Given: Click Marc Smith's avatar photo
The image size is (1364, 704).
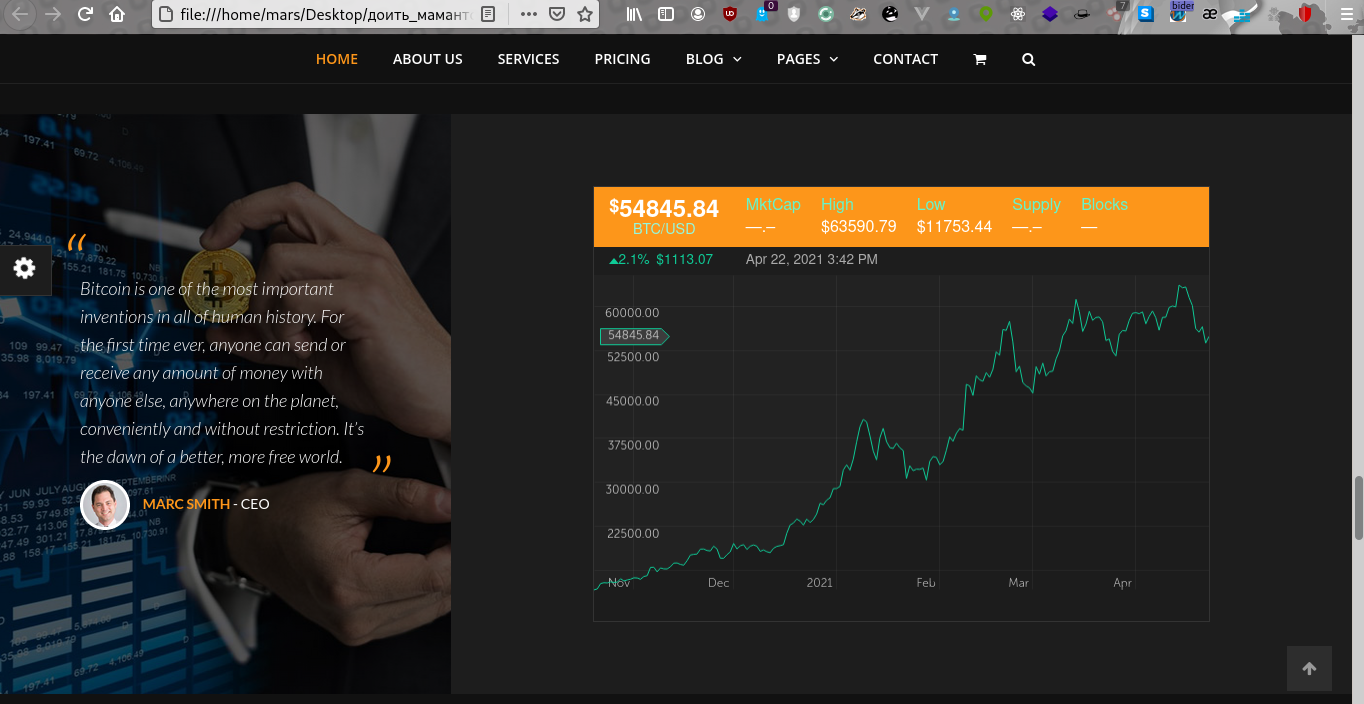Looking at the screenshot, I should coord(105,505).
